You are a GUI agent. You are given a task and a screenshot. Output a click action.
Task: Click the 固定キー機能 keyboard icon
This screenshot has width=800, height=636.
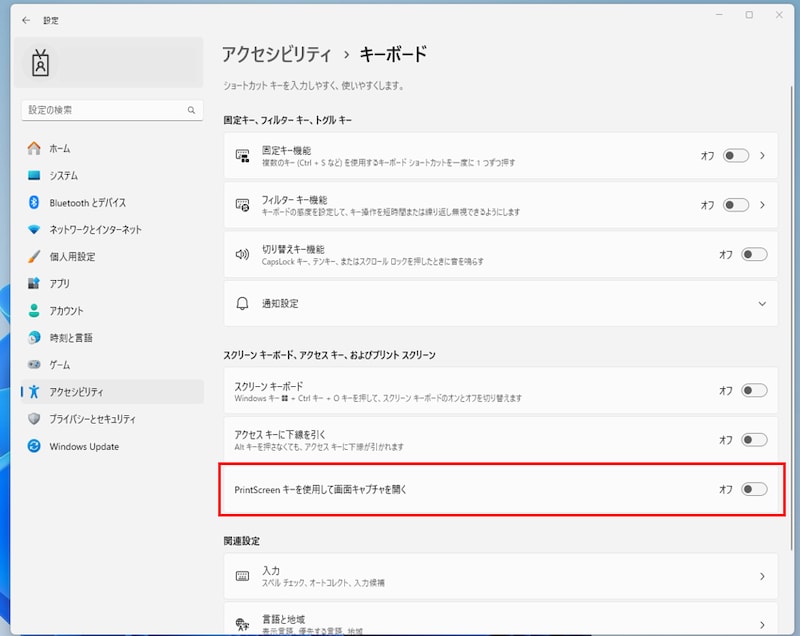pos(243,156)
